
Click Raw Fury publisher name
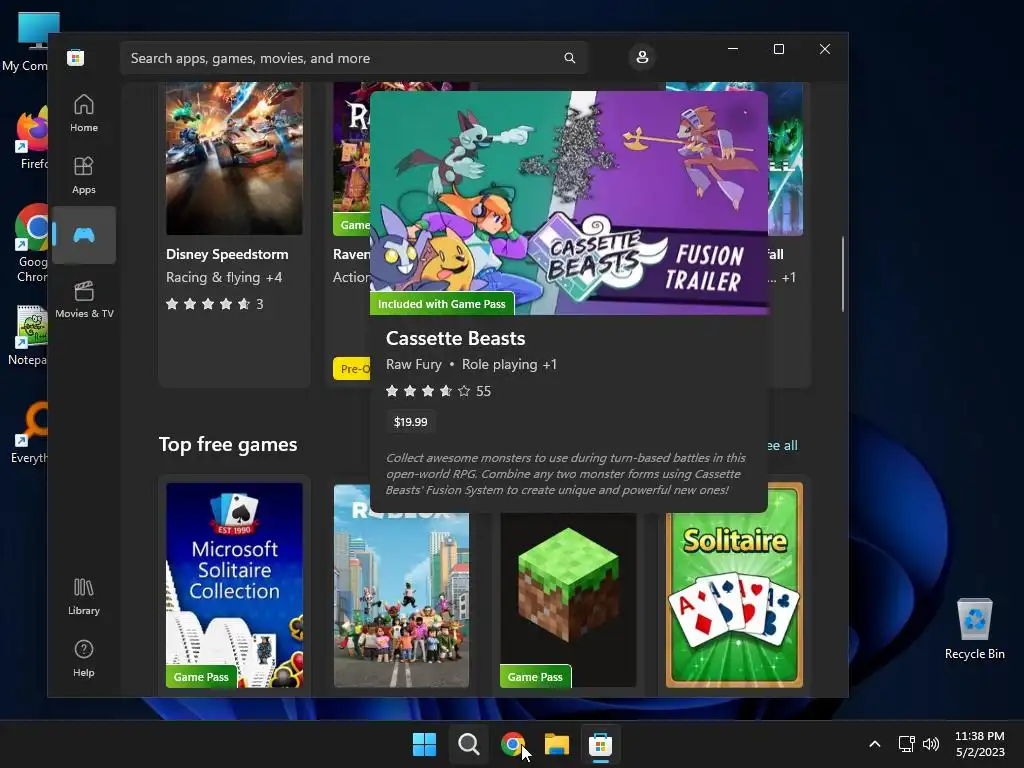[413, 364]
